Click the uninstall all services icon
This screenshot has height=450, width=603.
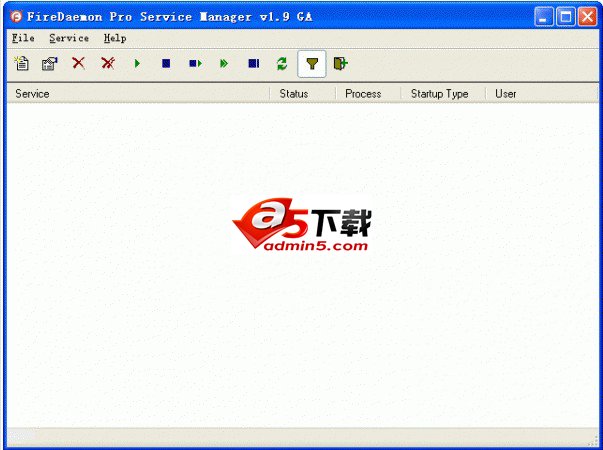click(x=108, y=63)
